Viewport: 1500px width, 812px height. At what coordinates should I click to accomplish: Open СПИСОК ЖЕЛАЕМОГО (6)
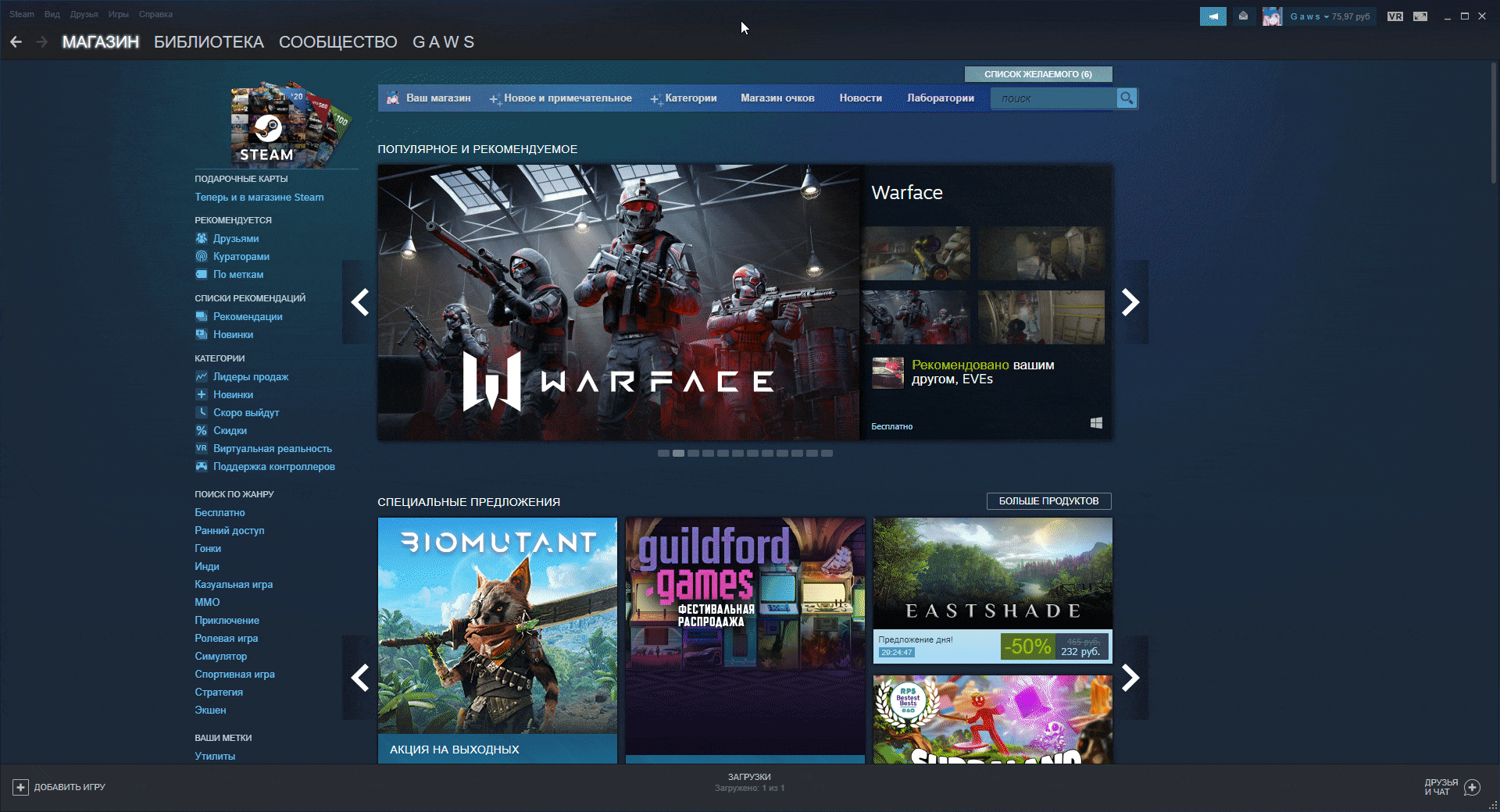pos(1039,74)
